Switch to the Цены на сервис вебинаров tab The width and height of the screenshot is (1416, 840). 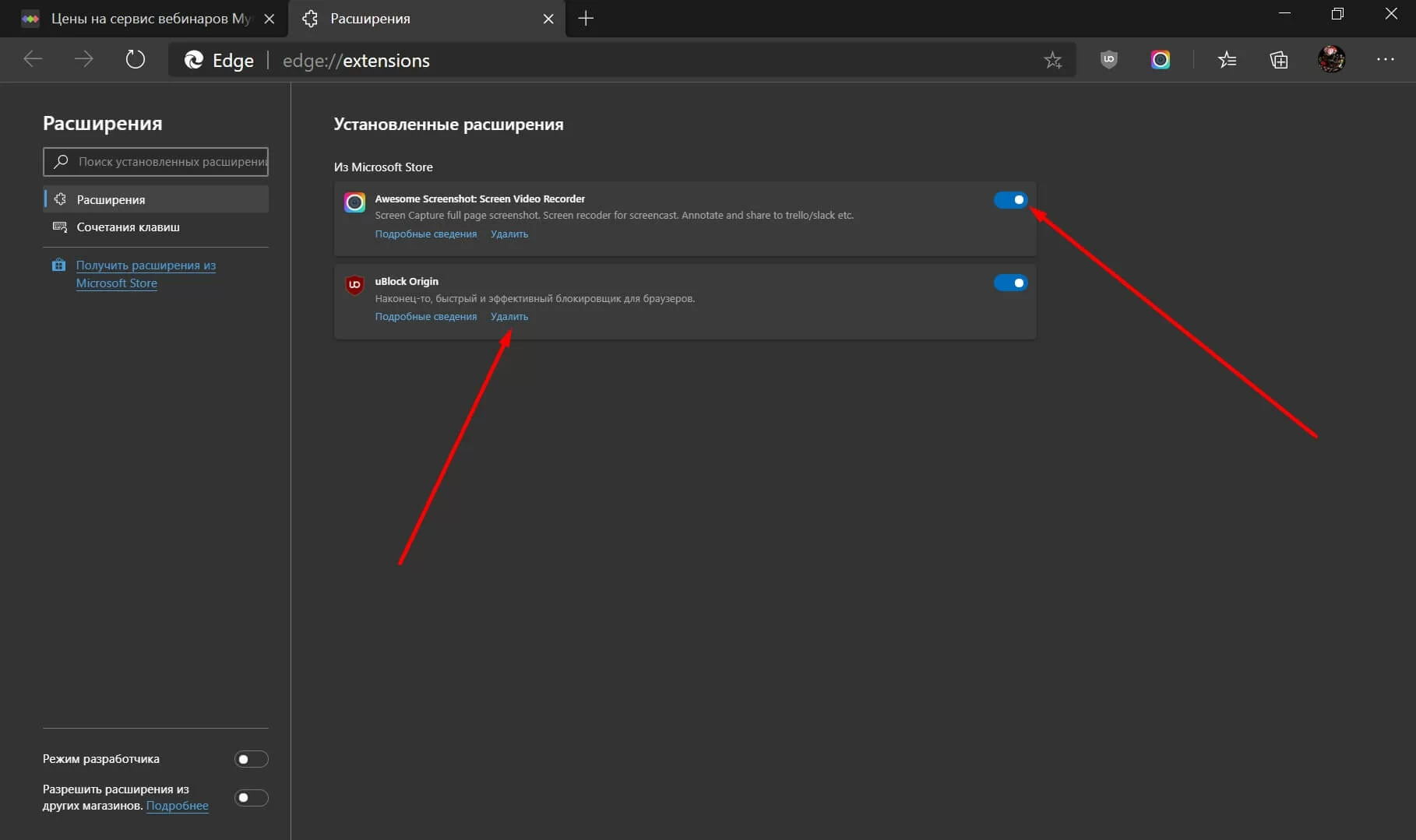[x=144, y=19]
